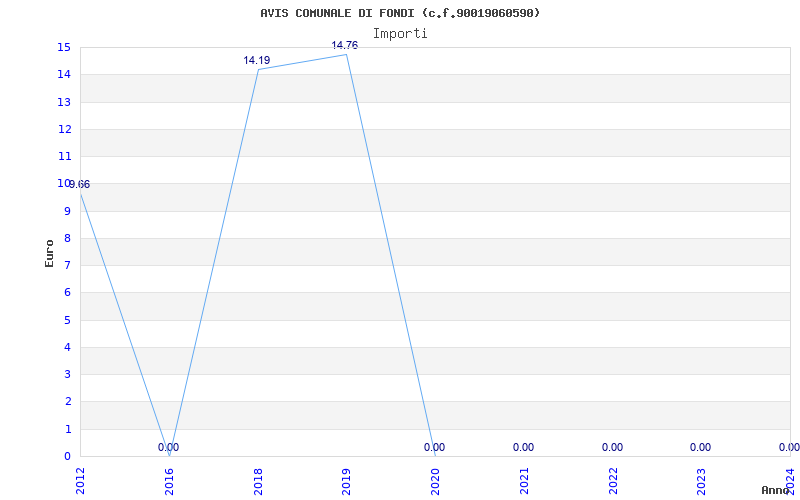Click the 15 tick on Euro axis
This screenshot has height=500, width=800.
[64, 47]
